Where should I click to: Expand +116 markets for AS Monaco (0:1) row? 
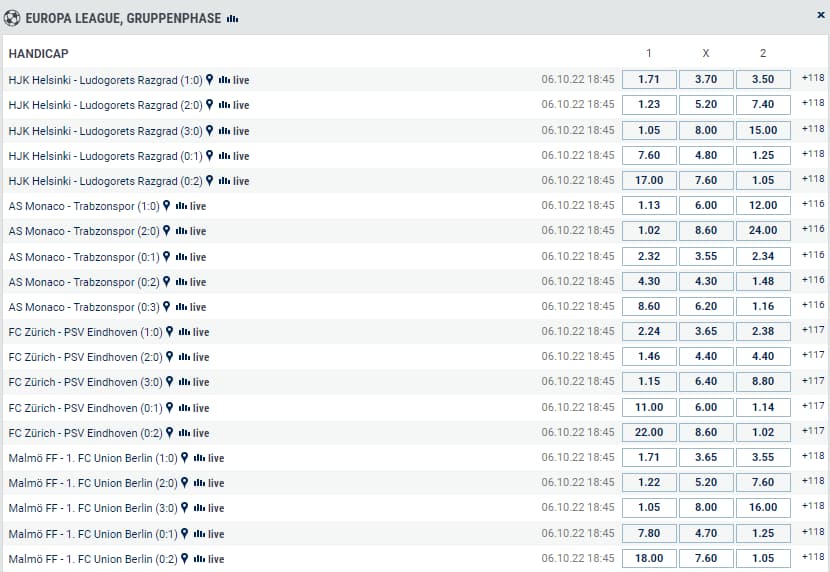tap(813, 256)
